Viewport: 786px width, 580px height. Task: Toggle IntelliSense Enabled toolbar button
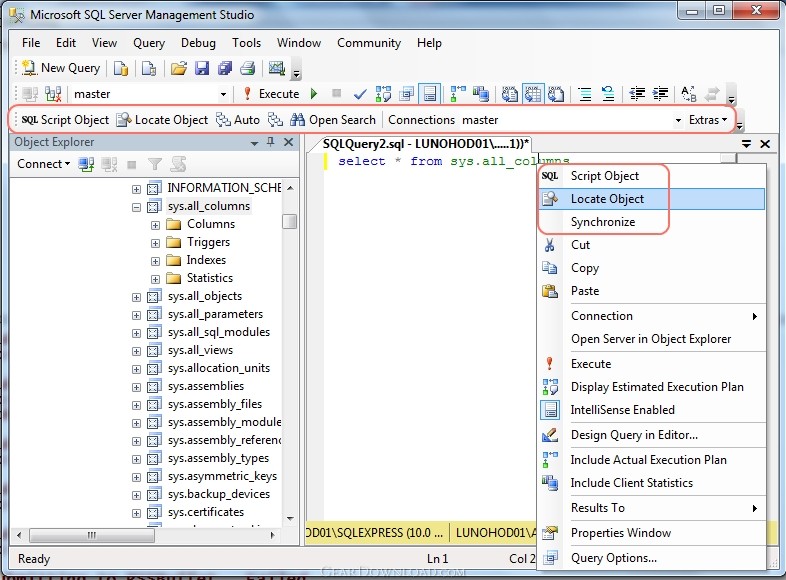430,94
